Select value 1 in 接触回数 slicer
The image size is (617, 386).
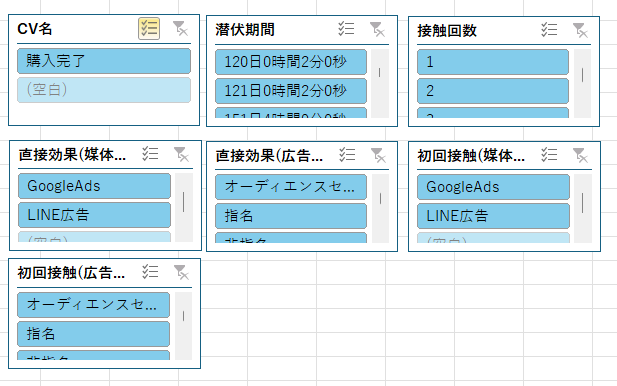[x=493, y=62]
